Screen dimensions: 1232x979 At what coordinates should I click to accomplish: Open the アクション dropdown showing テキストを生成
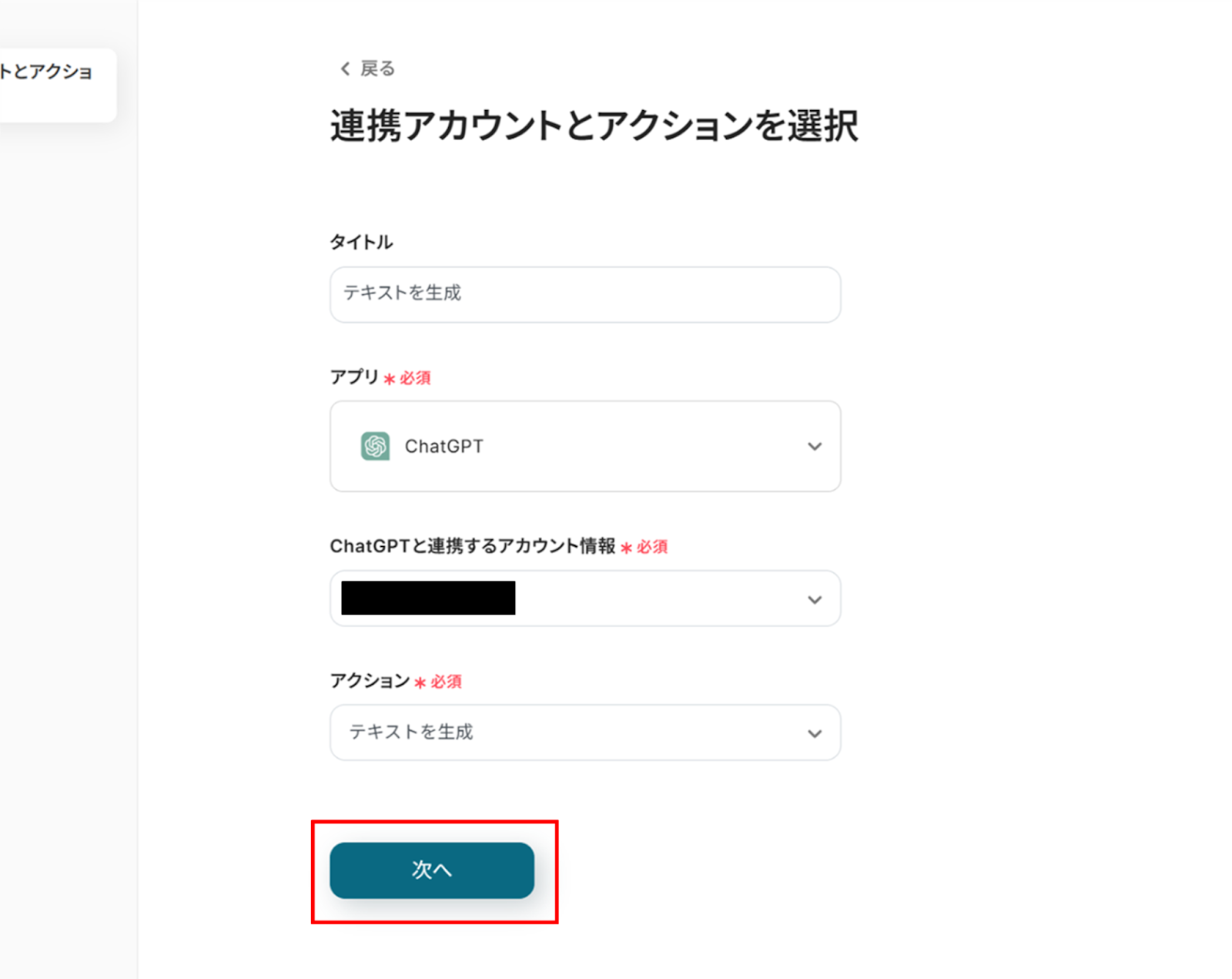pyautogui.click(x=584, y=733)
